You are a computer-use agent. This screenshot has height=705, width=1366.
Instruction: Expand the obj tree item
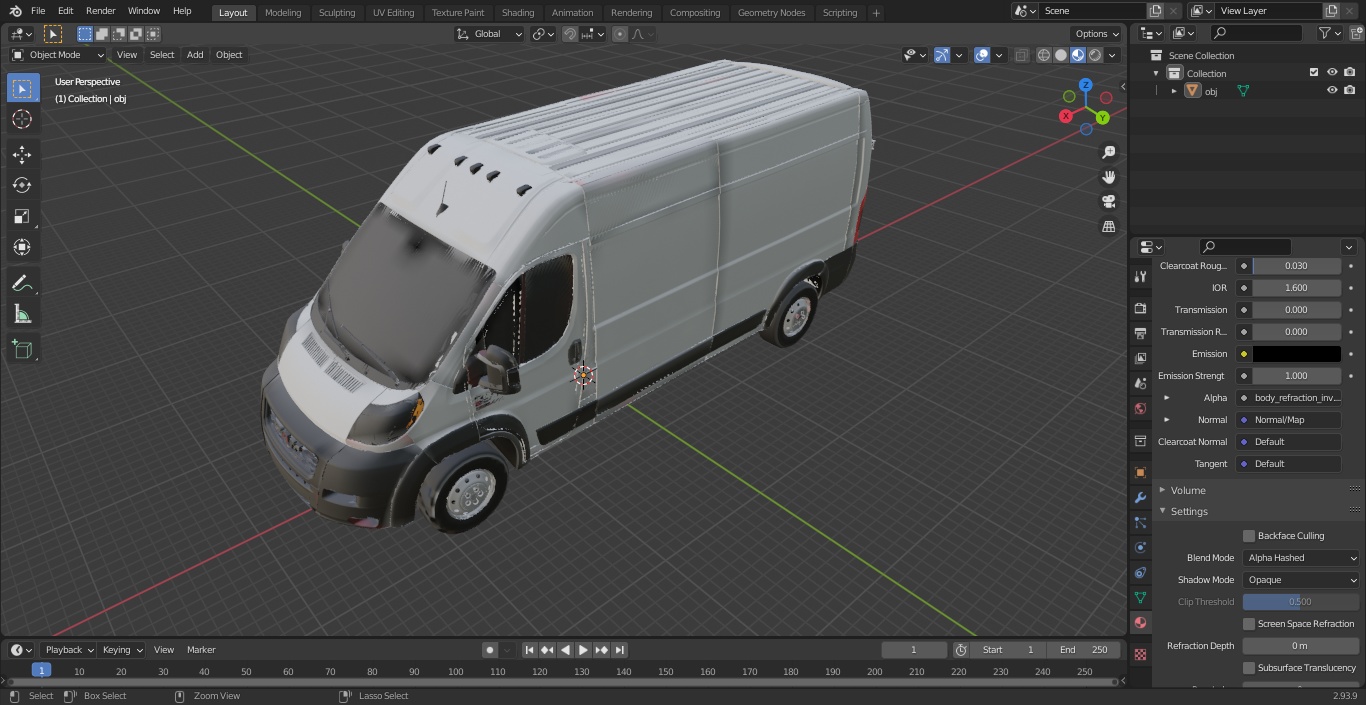1174,91
